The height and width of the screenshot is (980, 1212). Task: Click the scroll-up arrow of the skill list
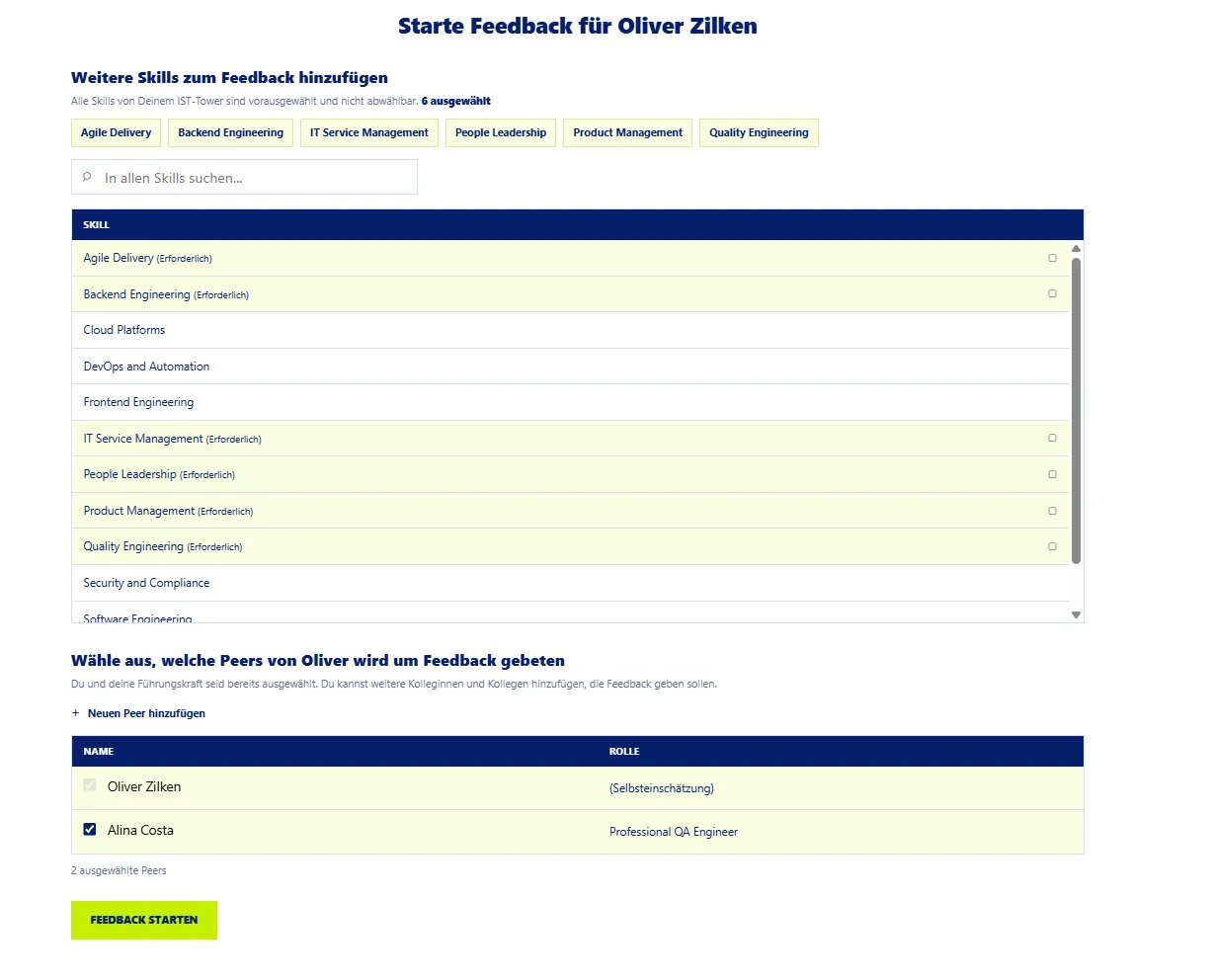click(1076, 248)
